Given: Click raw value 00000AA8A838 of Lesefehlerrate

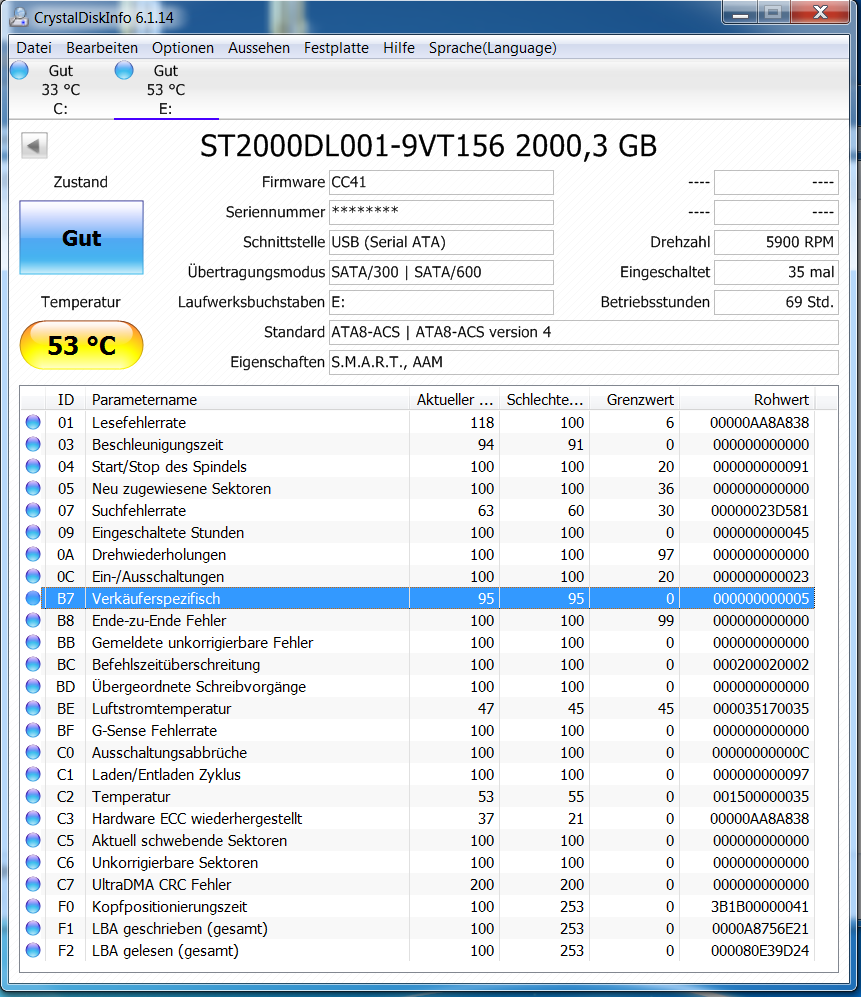Looking at the screenshot, I should [759, 423].
